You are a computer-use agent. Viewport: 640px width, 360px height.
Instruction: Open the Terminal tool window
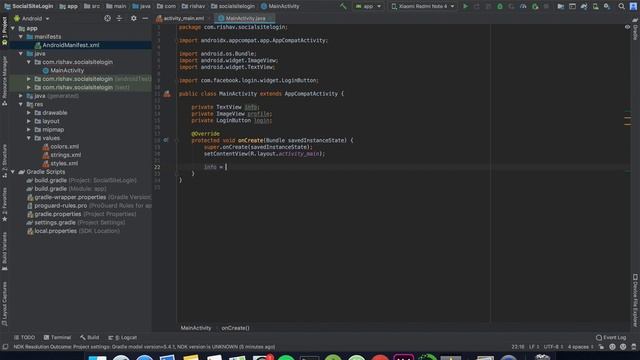(57, 338)
